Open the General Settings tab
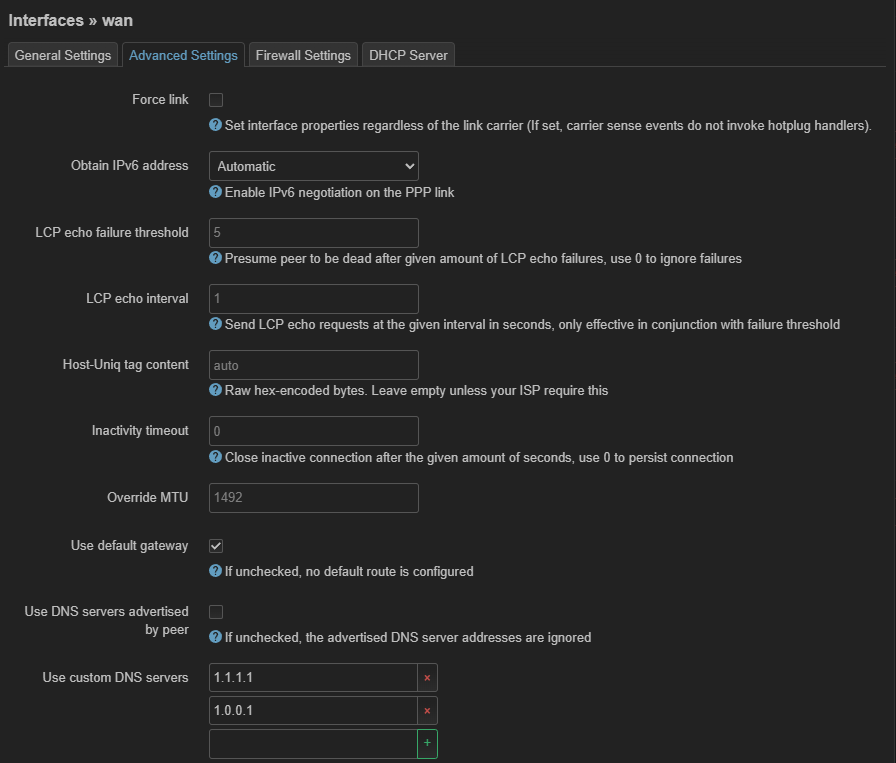This screenshot has width=896, height=763. pyautogui.click(x=63, y=55)
